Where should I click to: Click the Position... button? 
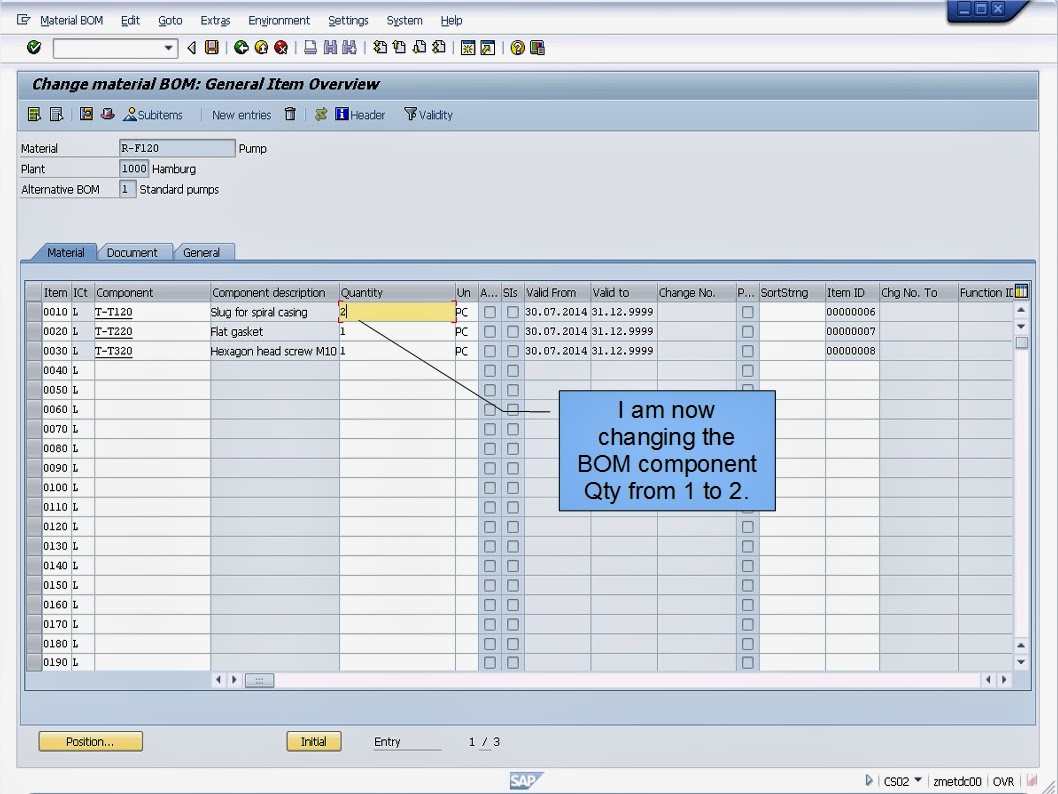click(90, 741)
